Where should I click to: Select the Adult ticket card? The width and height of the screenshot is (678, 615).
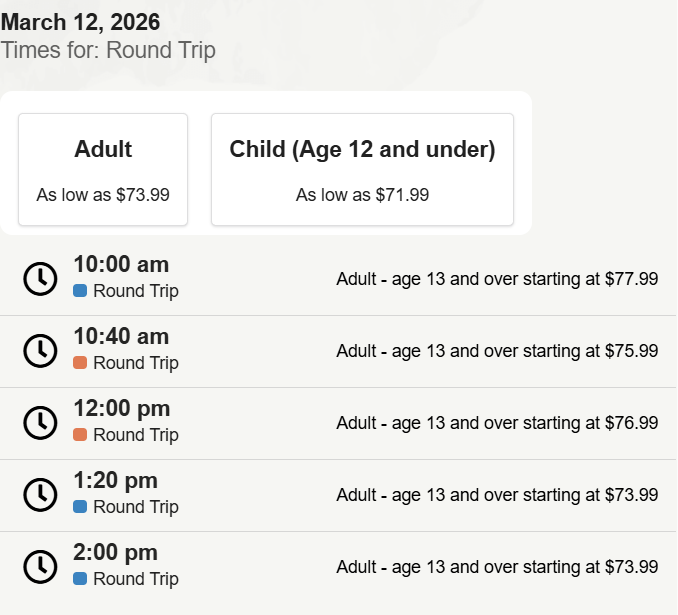pyautogui.click(x=103, y=170)
